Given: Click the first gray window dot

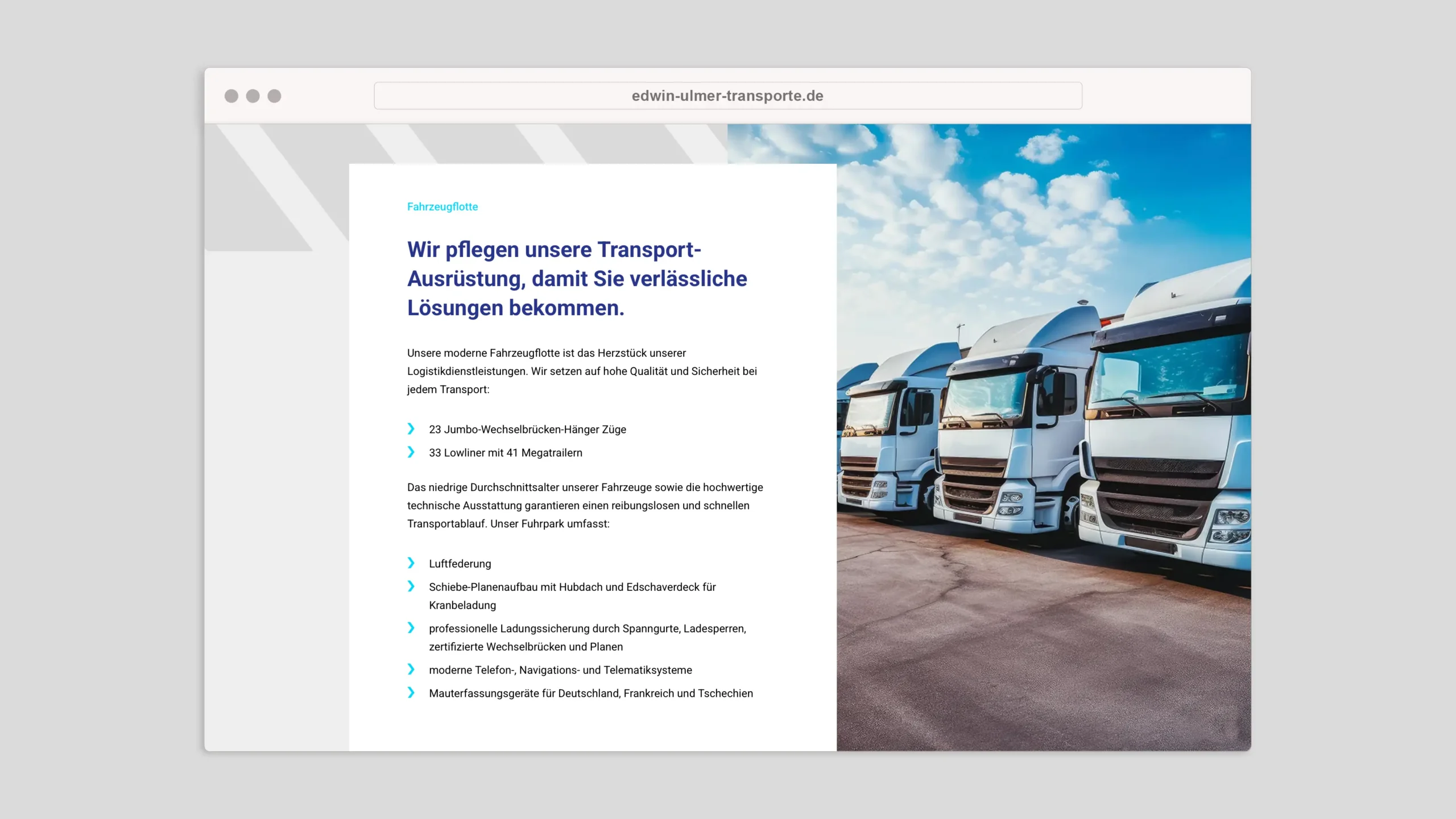Looking at the screenshot, I should click(x=231, y=96).
